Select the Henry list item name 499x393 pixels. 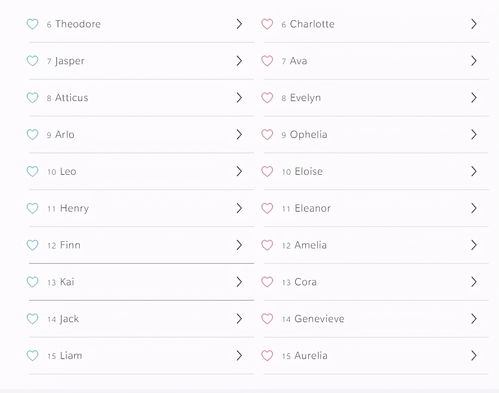(x=74, y=209)
